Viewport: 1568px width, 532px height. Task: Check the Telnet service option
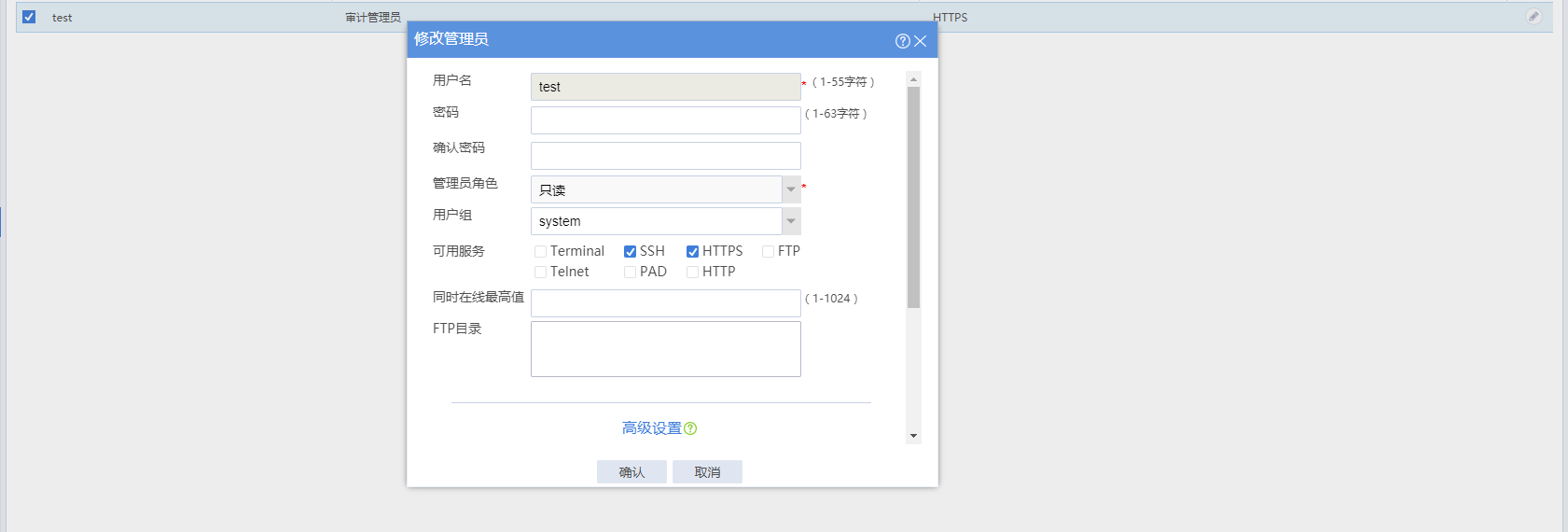(x=540, y=273)
